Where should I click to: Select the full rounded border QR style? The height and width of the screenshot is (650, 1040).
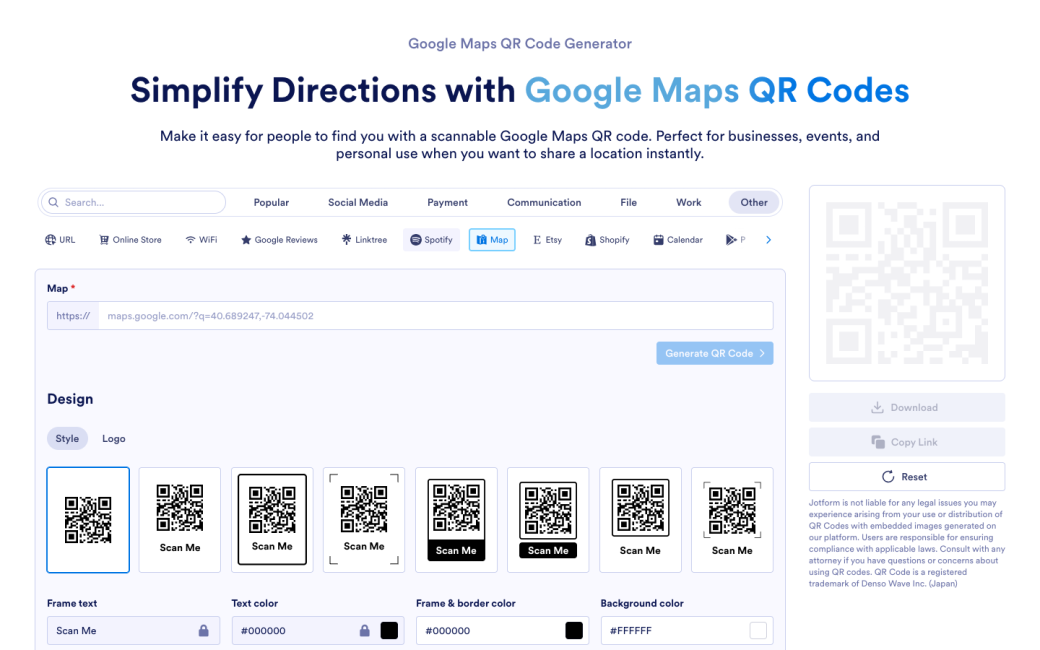point(272,520)
